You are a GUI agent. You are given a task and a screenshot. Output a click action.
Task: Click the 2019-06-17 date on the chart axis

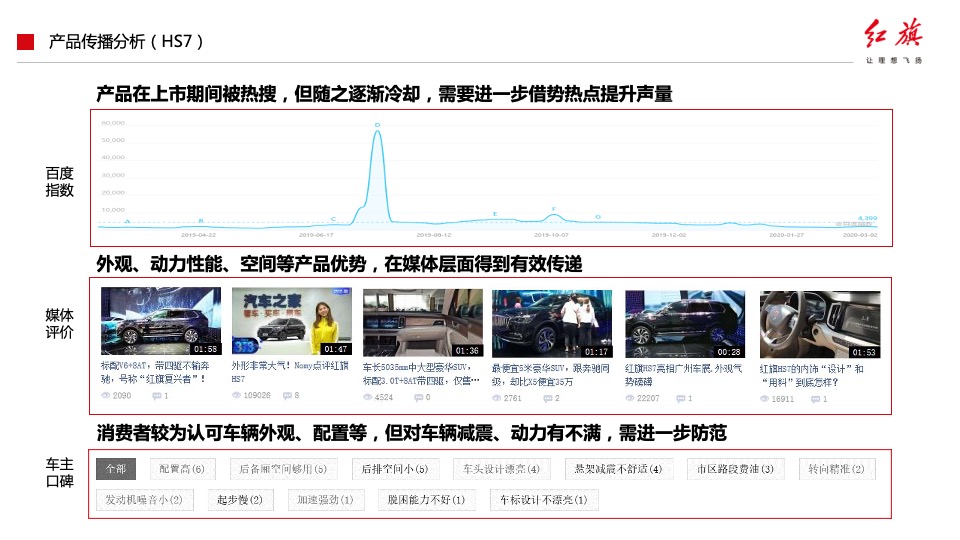(x=316, y=235)
